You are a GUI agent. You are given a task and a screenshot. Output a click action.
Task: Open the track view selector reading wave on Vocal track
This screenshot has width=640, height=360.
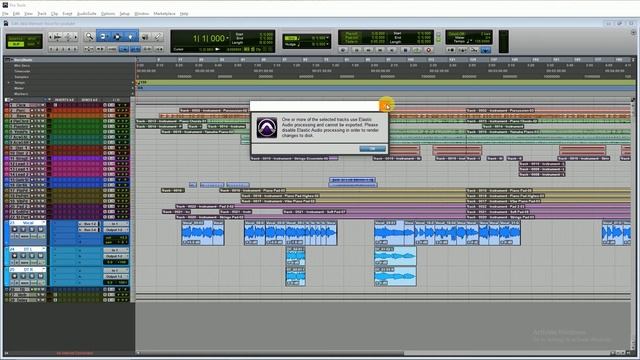(25, 236)
